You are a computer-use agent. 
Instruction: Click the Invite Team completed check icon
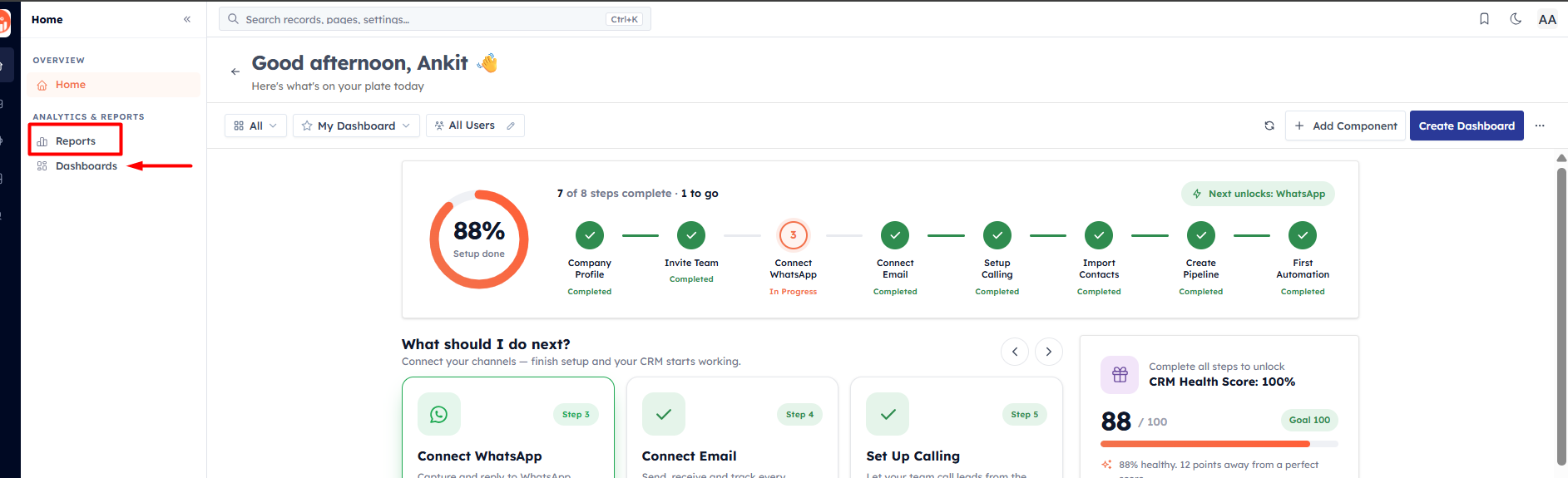[x=691, y=235]
